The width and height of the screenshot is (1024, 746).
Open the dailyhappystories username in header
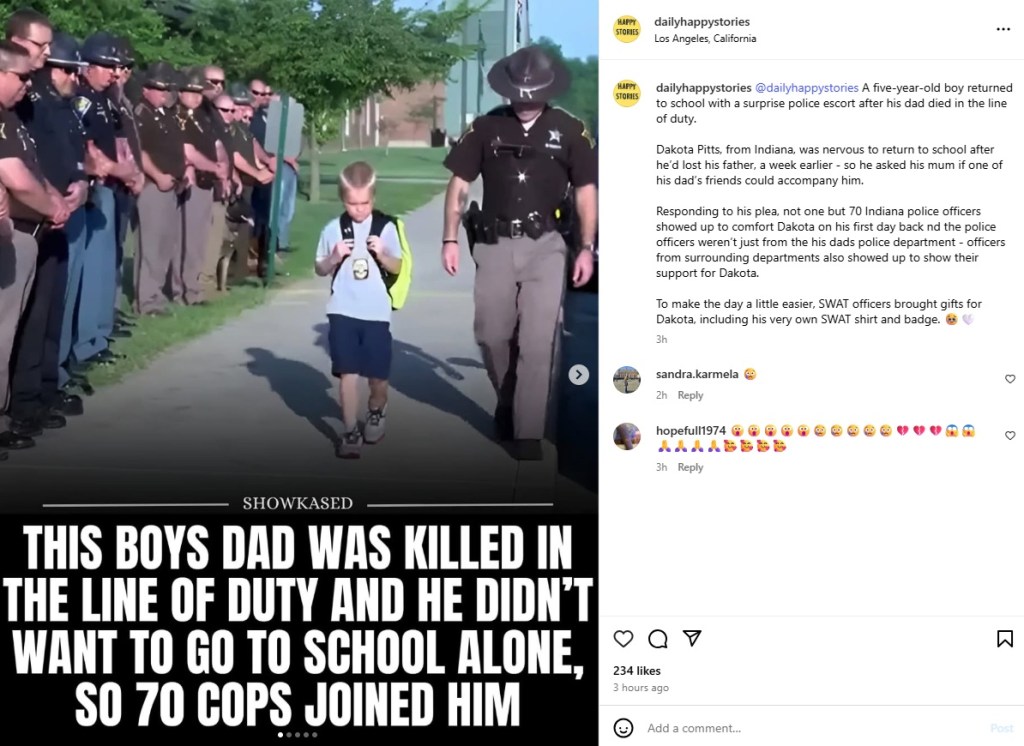[702, 22]
